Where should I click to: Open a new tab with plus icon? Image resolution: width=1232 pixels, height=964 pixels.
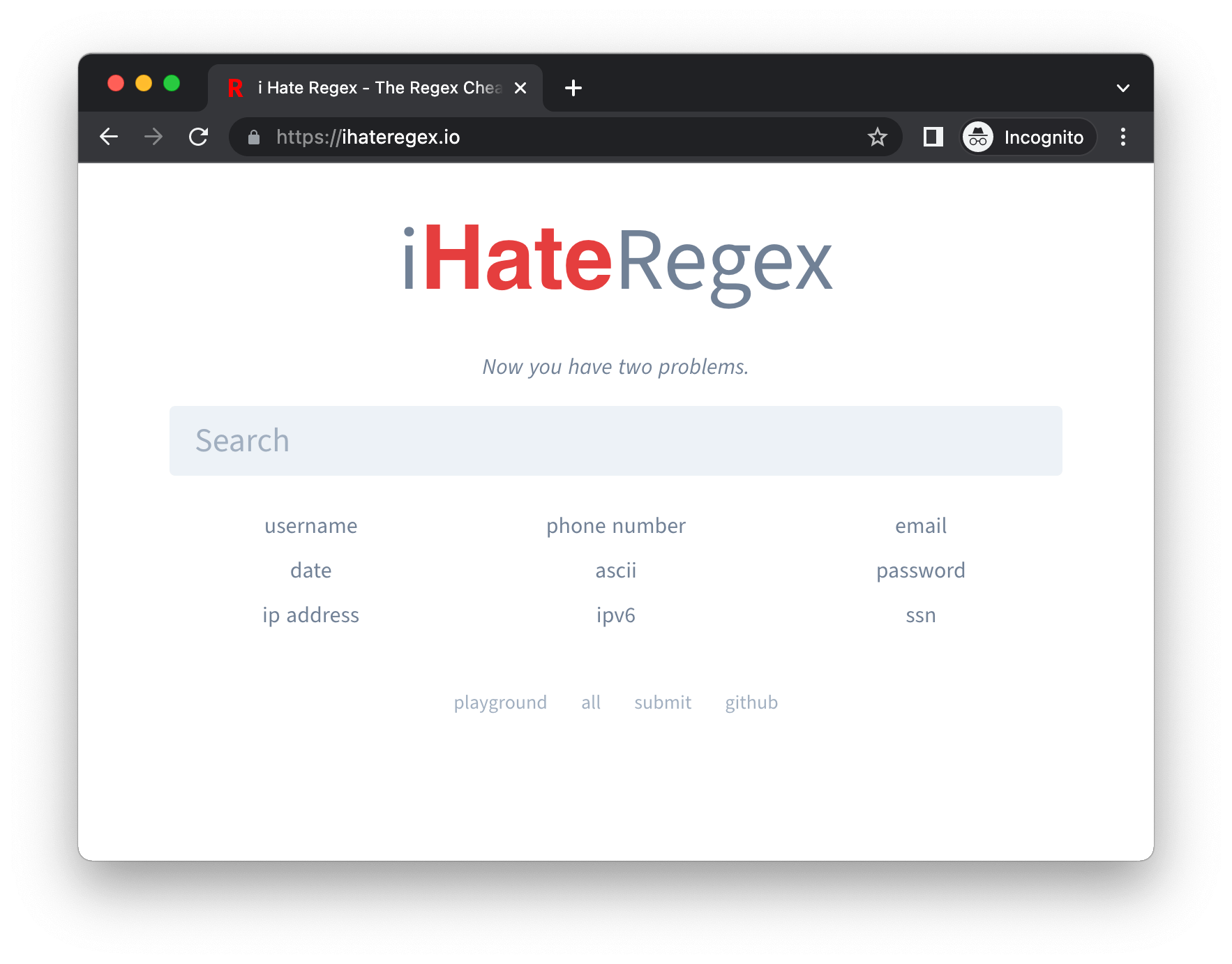click(573, 88)
